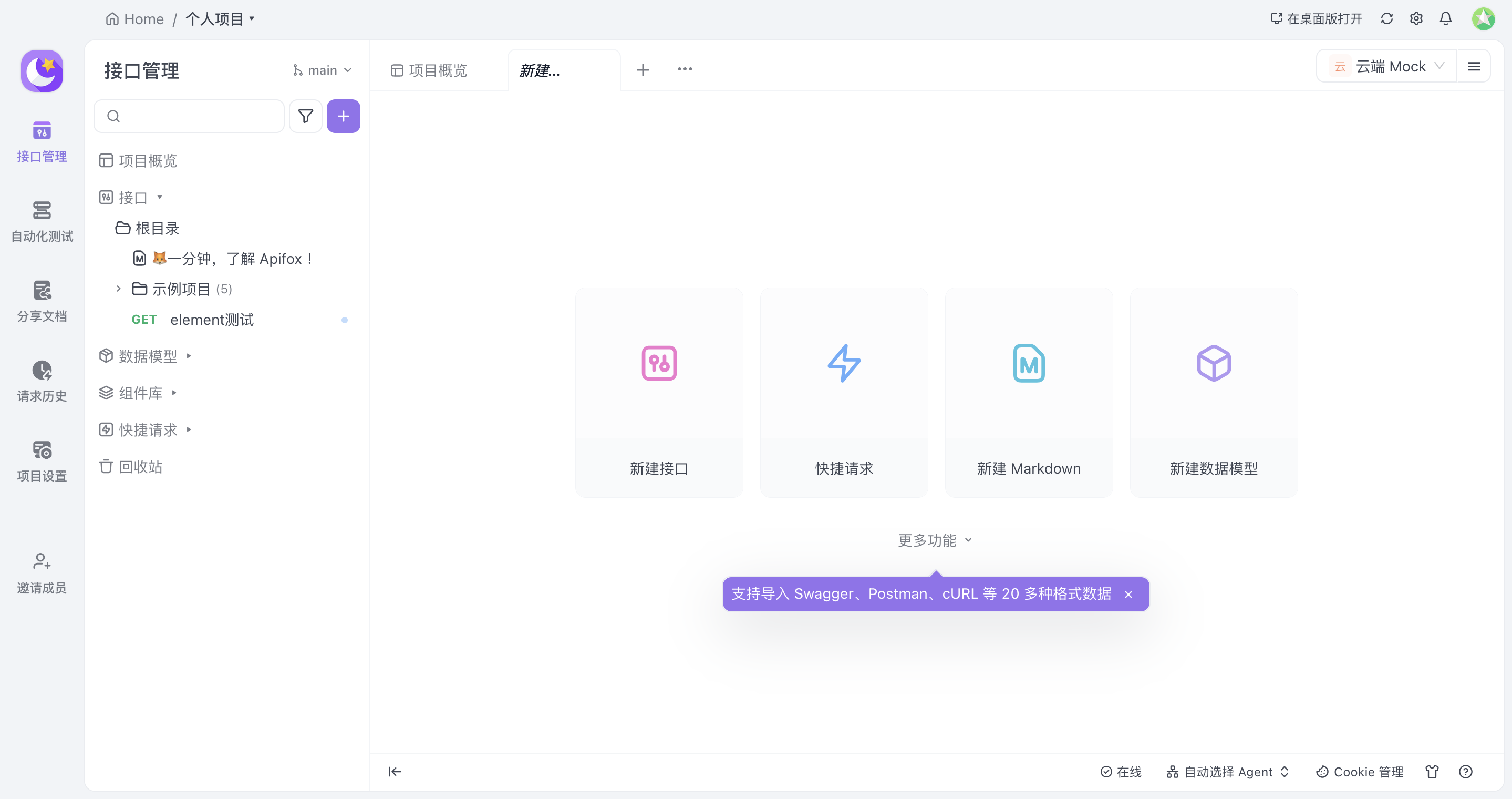Click the 新建接口 card
This screenshot has height=799, width=1512.
tap(659, 392)
